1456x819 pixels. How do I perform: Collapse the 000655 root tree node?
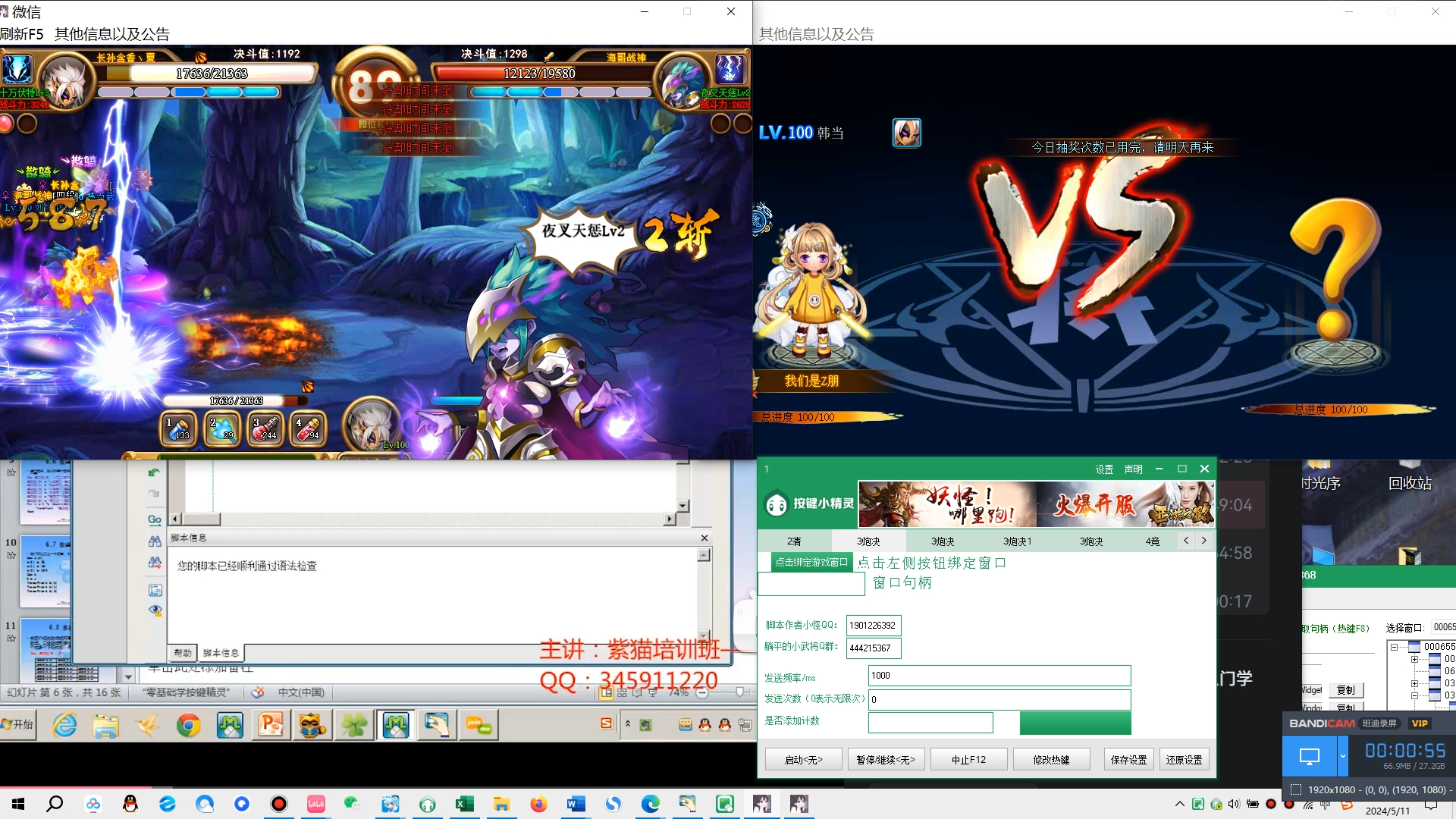click(1394, 647)
